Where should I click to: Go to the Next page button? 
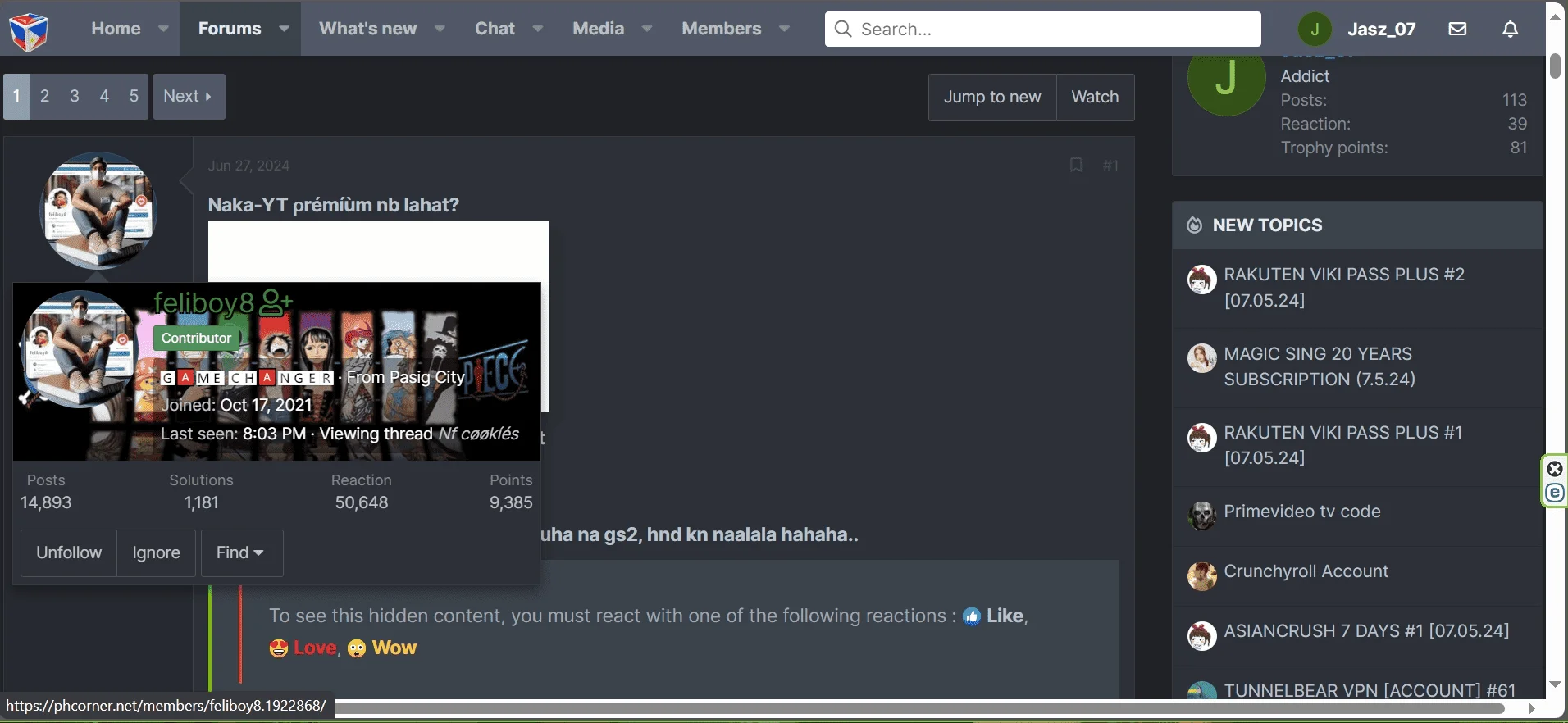[189, 97]
